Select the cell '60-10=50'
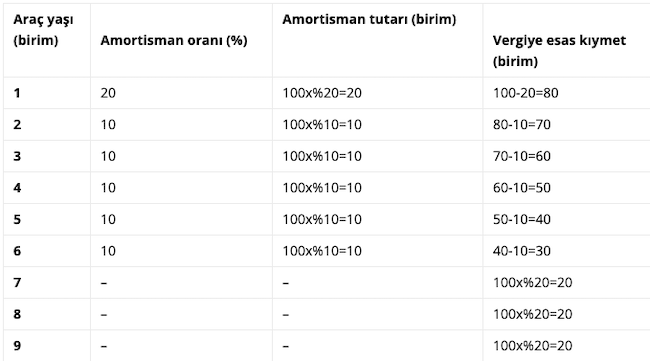The height and width of the screenshot is (361, 650). point(521,188)
